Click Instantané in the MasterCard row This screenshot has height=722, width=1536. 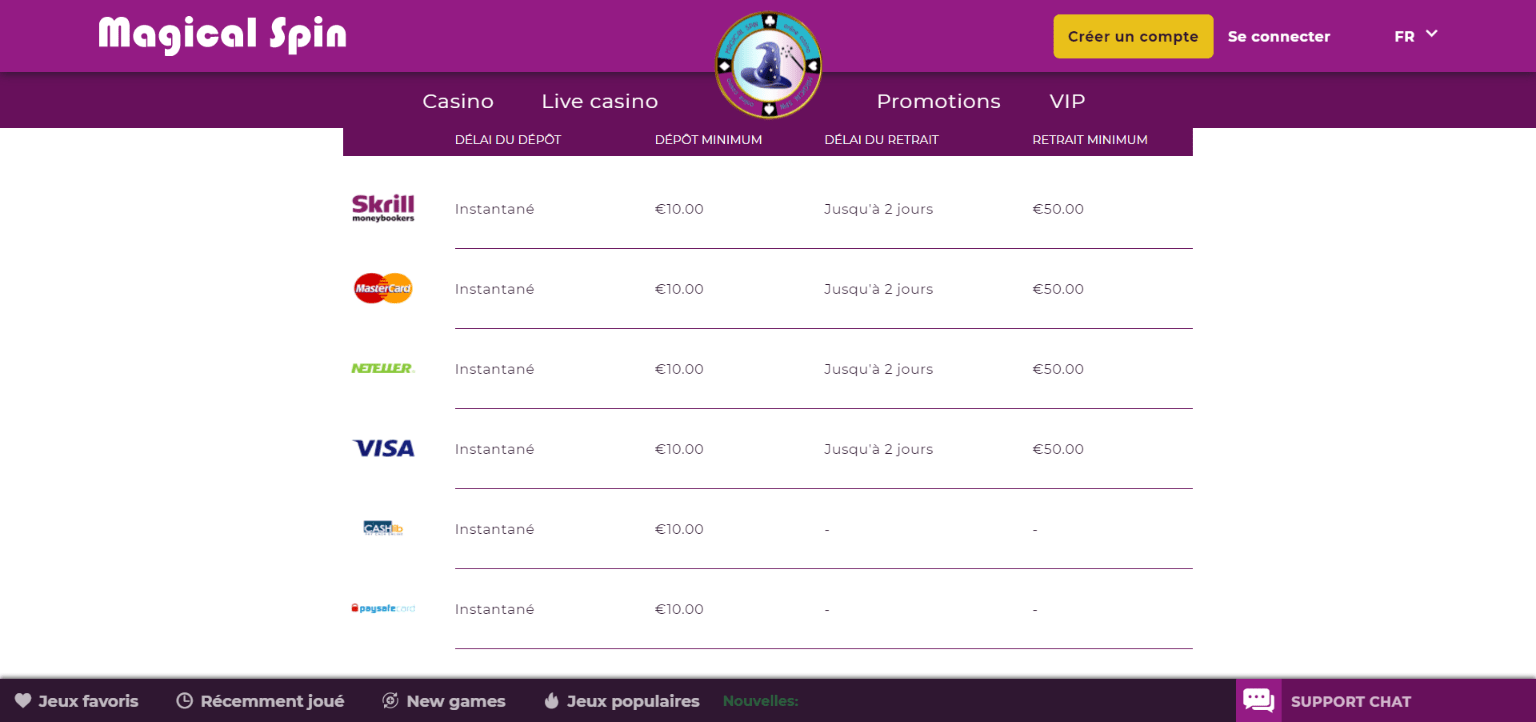[x=495, y=289]
